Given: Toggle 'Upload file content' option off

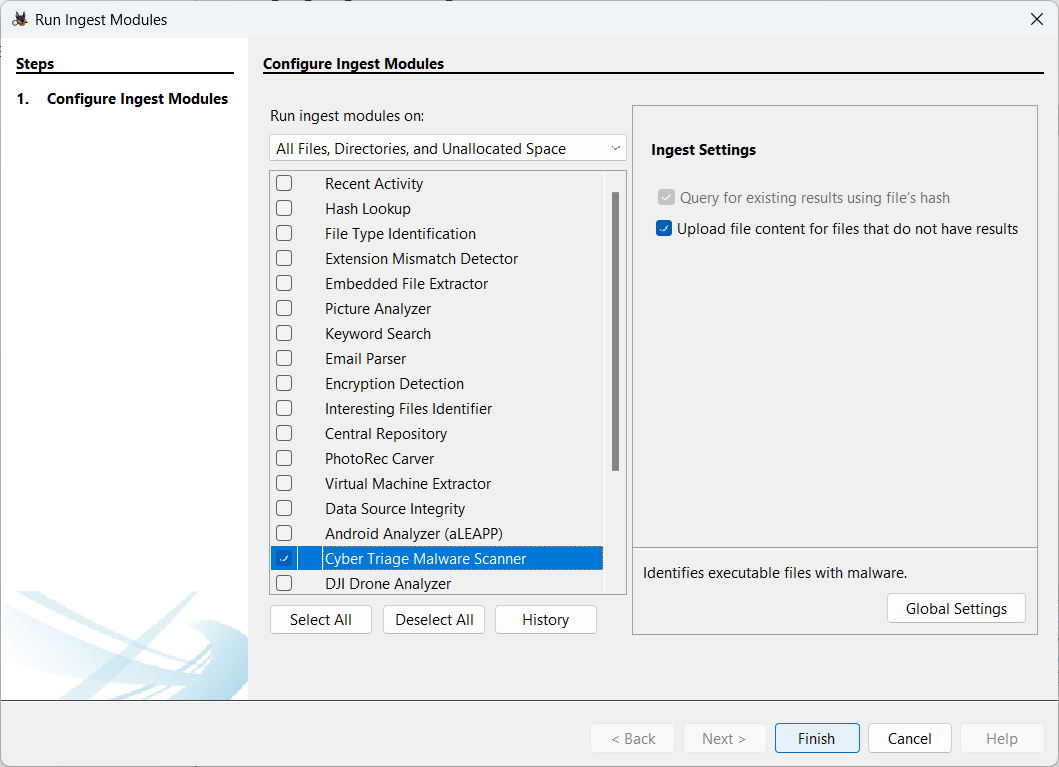Looking at the screenshot, I should [x=664, y=228].
